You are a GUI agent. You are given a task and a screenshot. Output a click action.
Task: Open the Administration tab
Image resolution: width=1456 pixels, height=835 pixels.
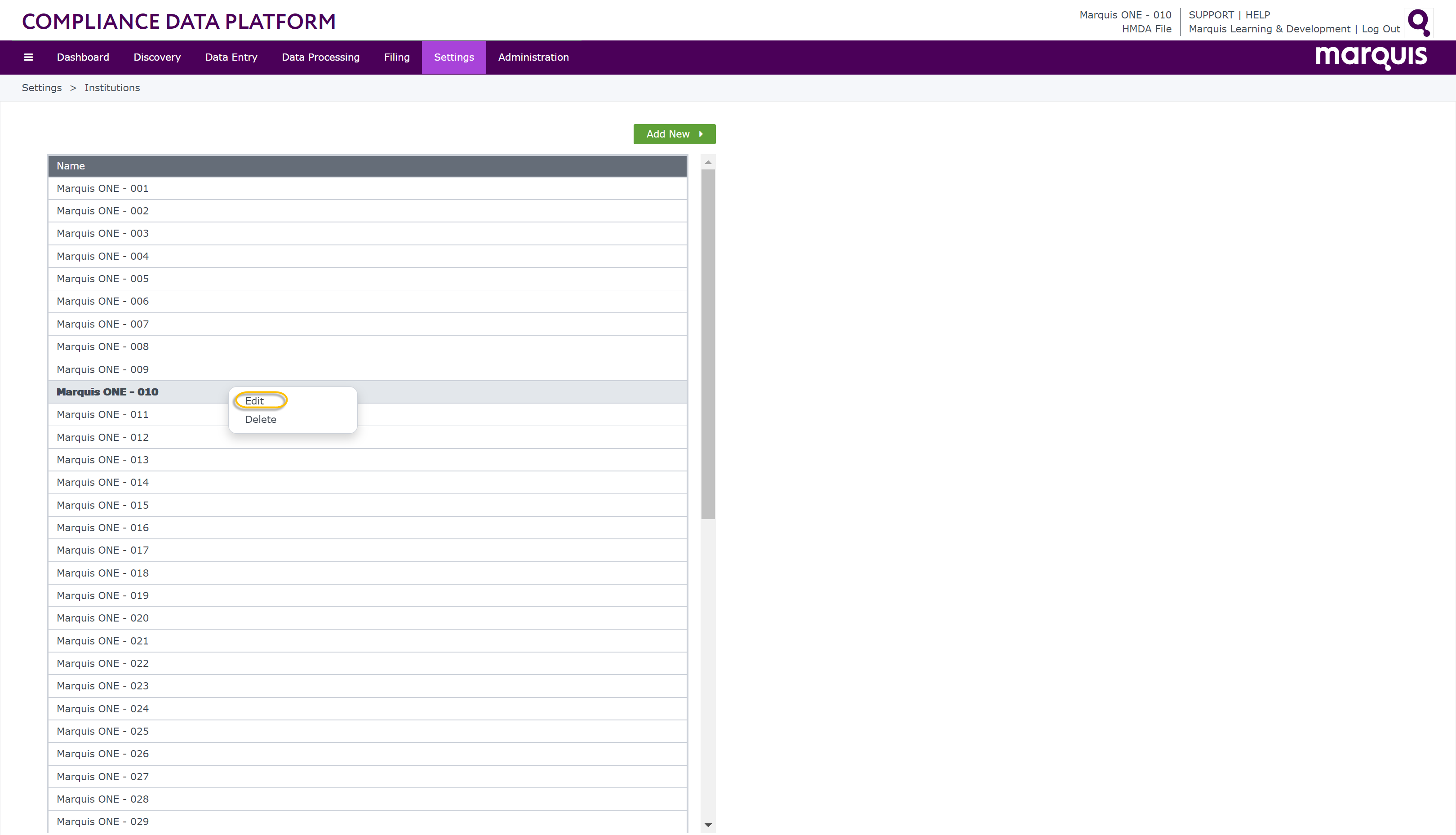tap(533, 58)
